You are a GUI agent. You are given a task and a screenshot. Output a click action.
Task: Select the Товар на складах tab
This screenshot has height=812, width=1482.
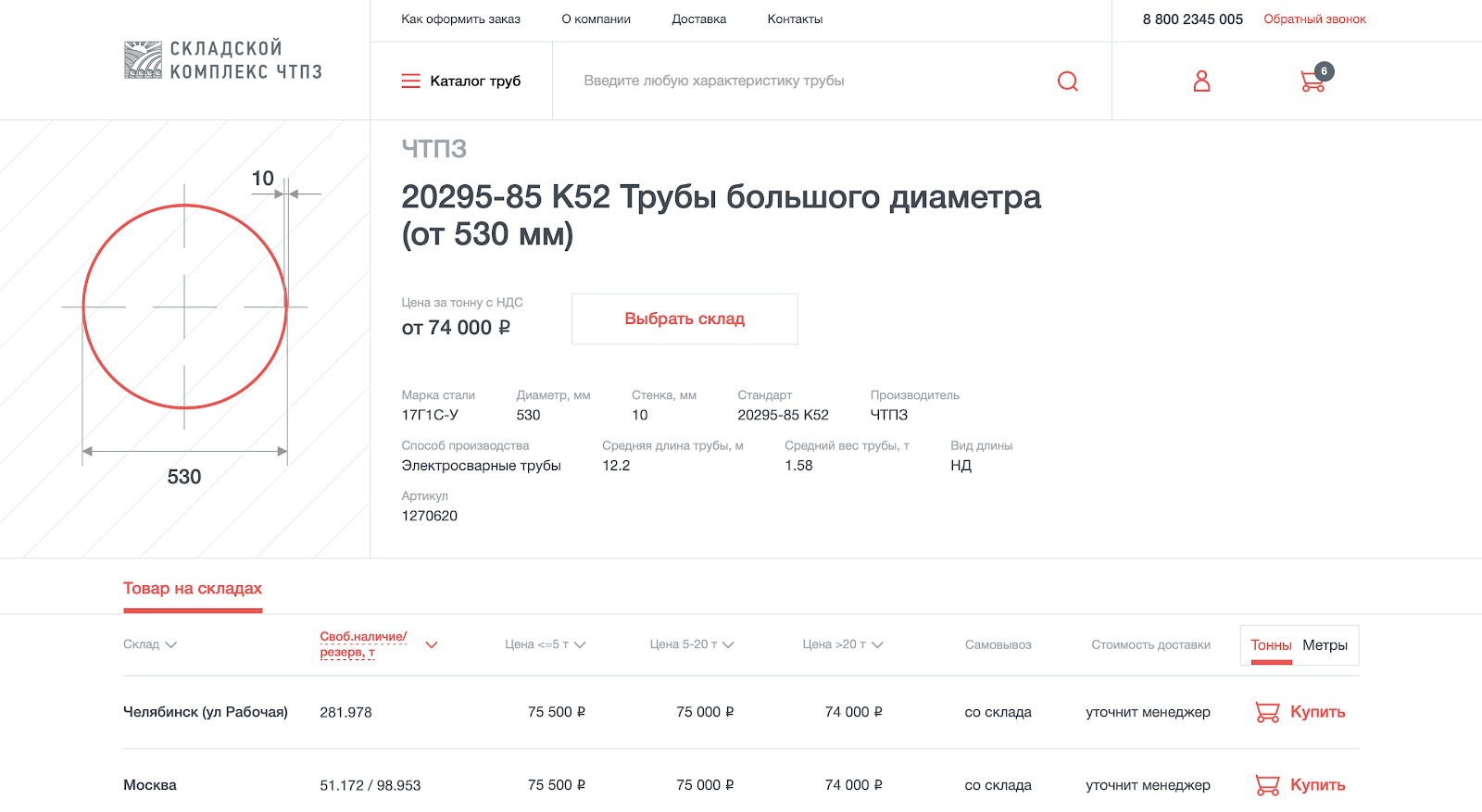coord(193,589)
